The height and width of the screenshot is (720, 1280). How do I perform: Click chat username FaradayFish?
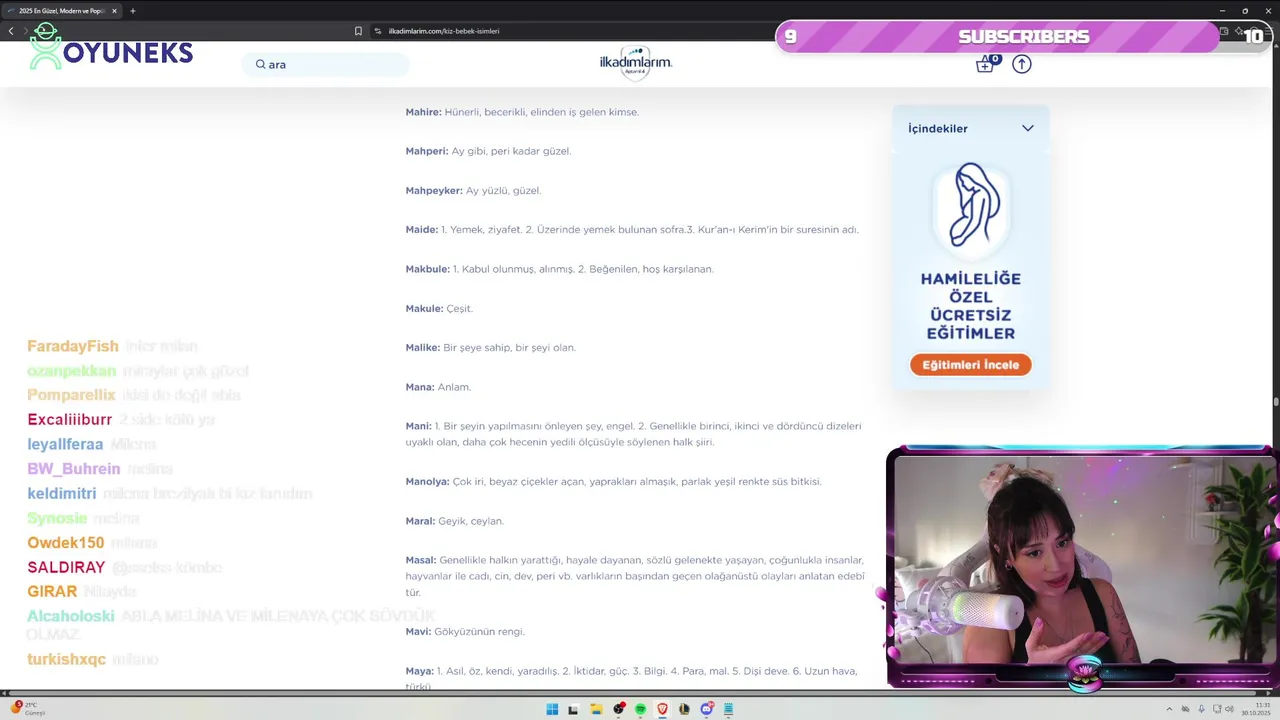tap(73, 346)
